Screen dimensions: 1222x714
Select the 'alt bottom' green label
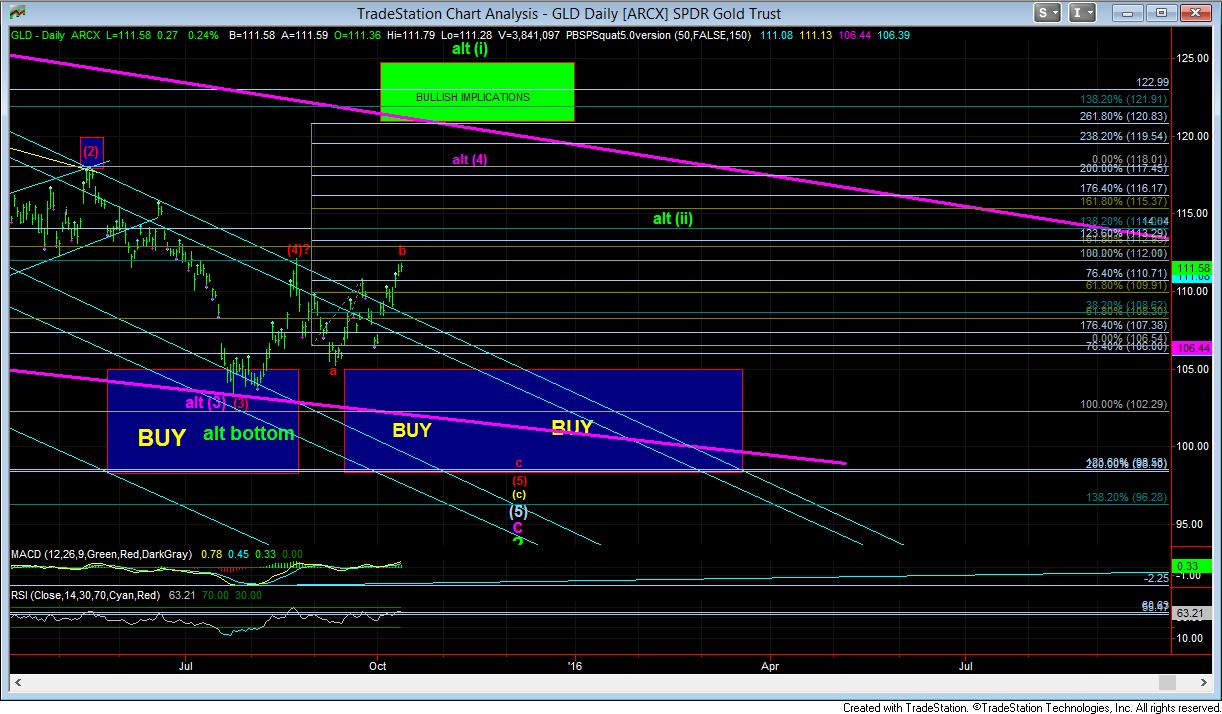pyautogui.click(x=248, y=433)
